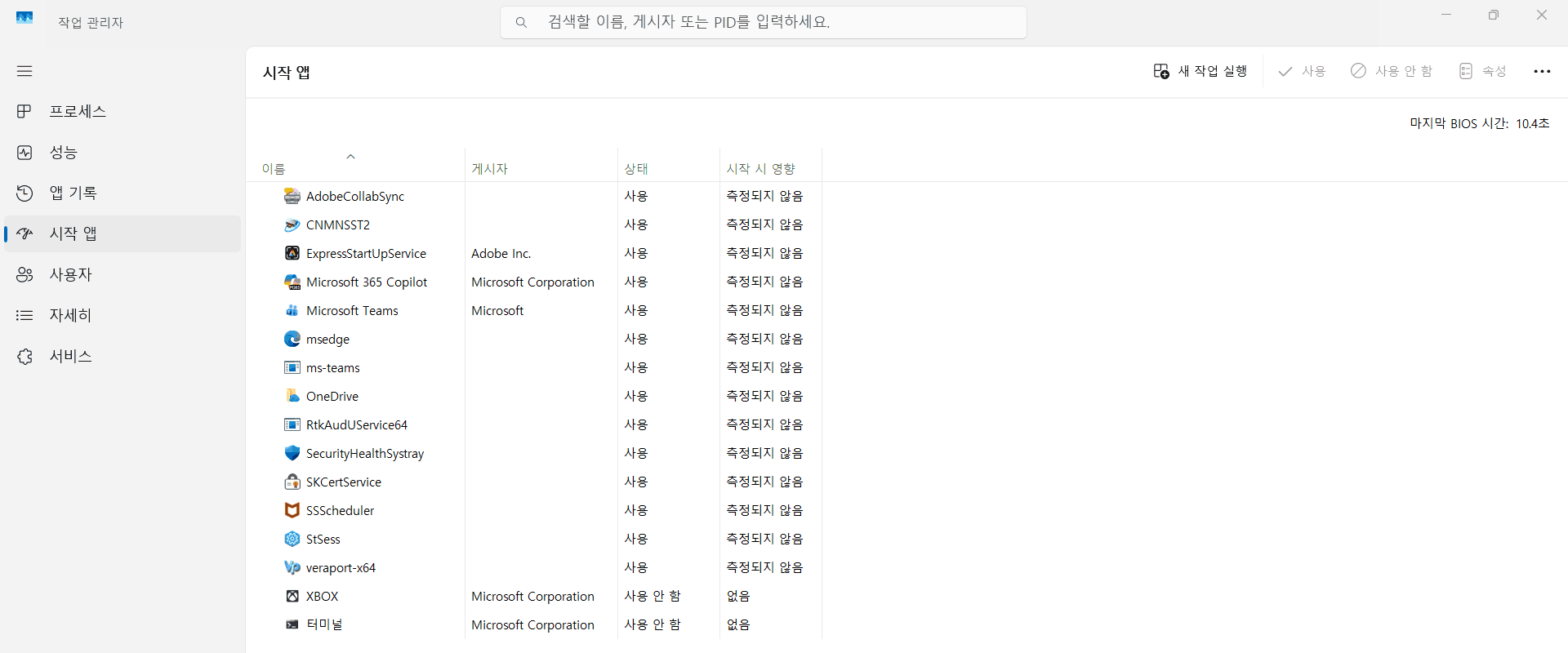Click the OneDrive icon
Screen dimensions: 1568x653
point(292,396)
